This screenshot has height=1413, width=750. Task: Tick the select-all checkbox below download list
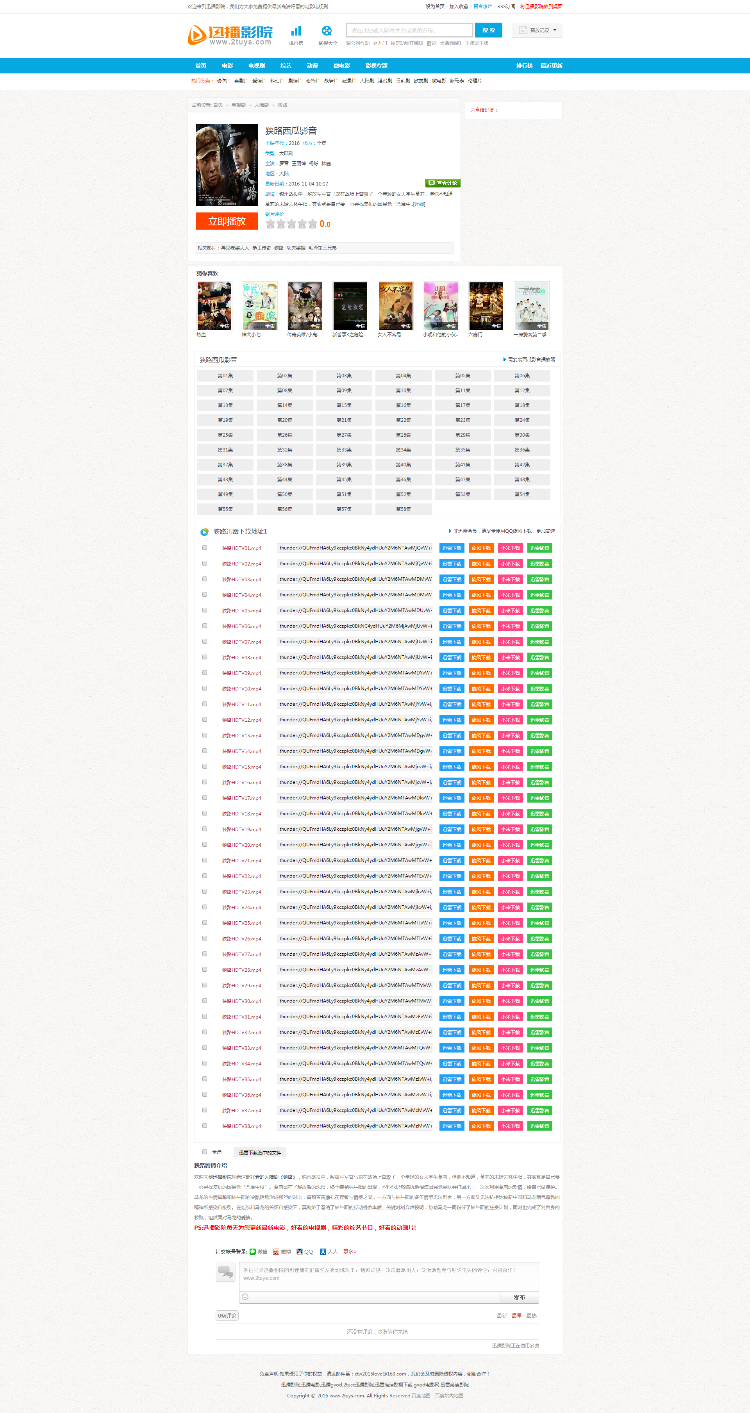[x=205, y=1152]
